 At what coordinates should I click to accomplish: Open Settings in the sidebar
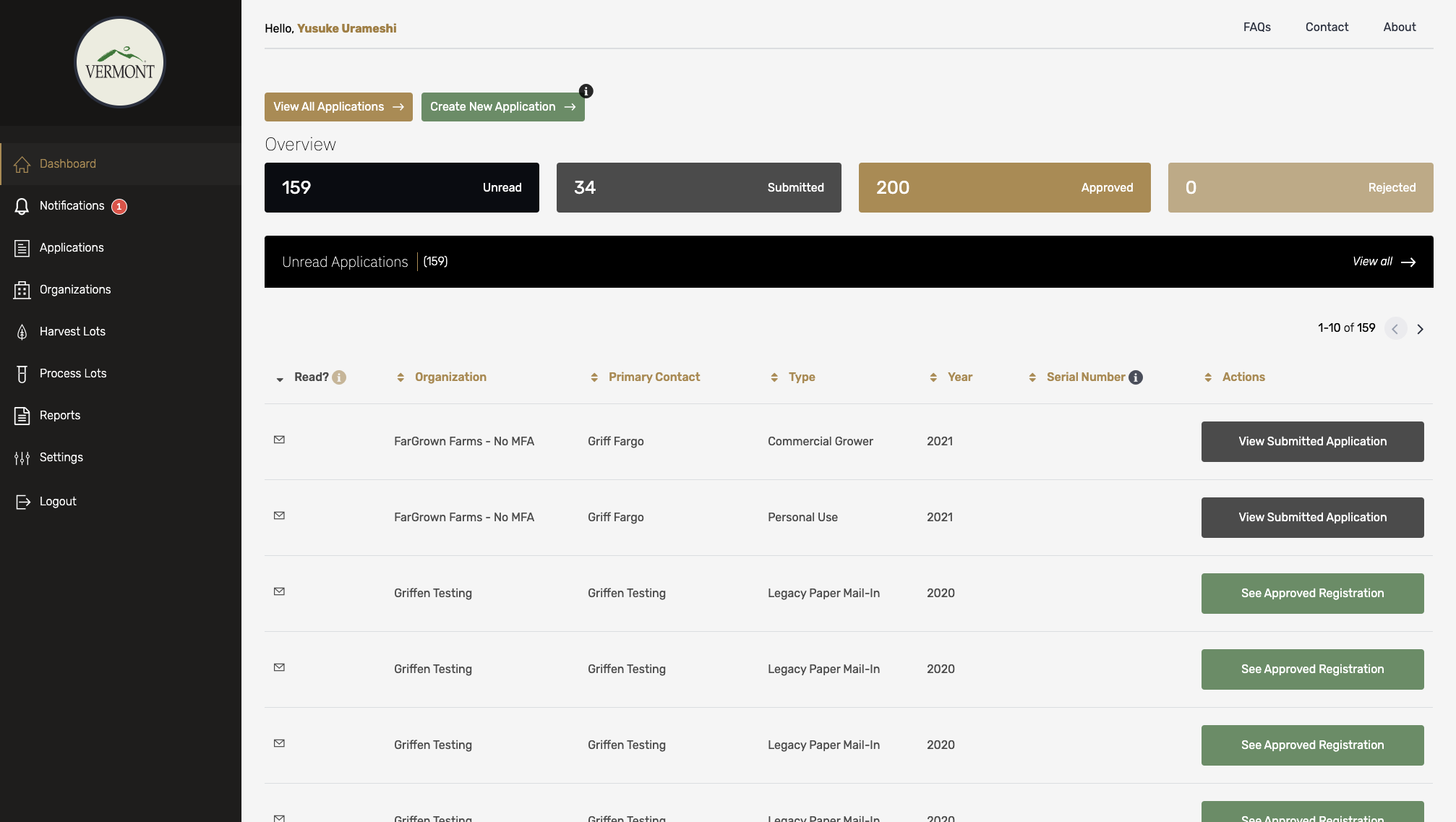pos(121,458)
